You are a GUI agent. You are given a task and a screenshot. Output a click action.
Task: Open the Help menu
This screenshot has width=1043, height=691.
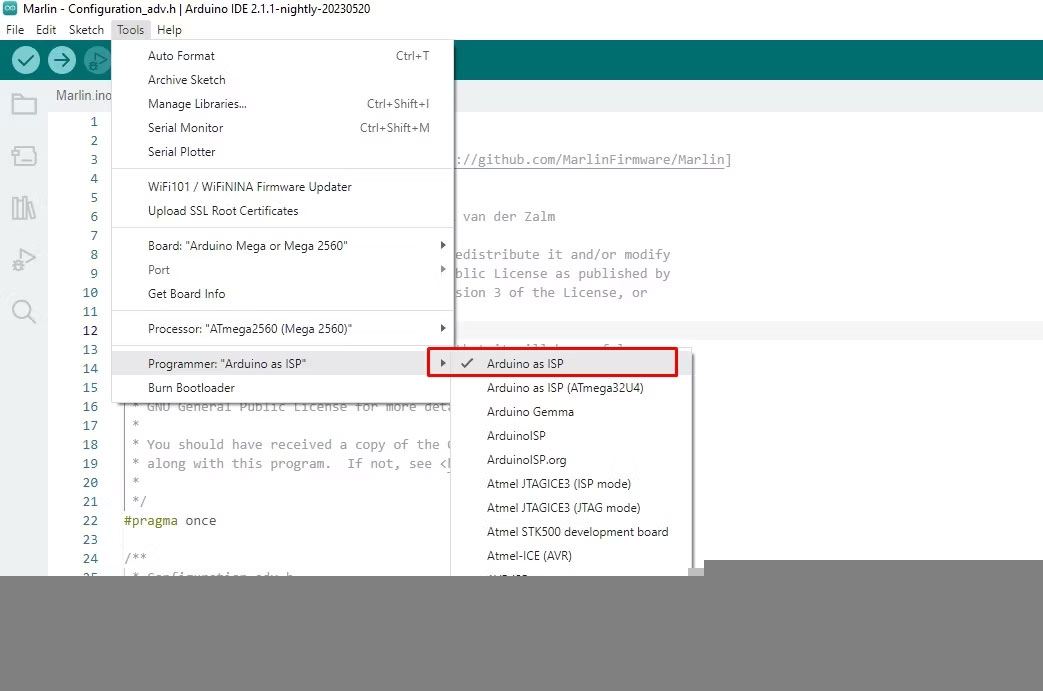169,30
